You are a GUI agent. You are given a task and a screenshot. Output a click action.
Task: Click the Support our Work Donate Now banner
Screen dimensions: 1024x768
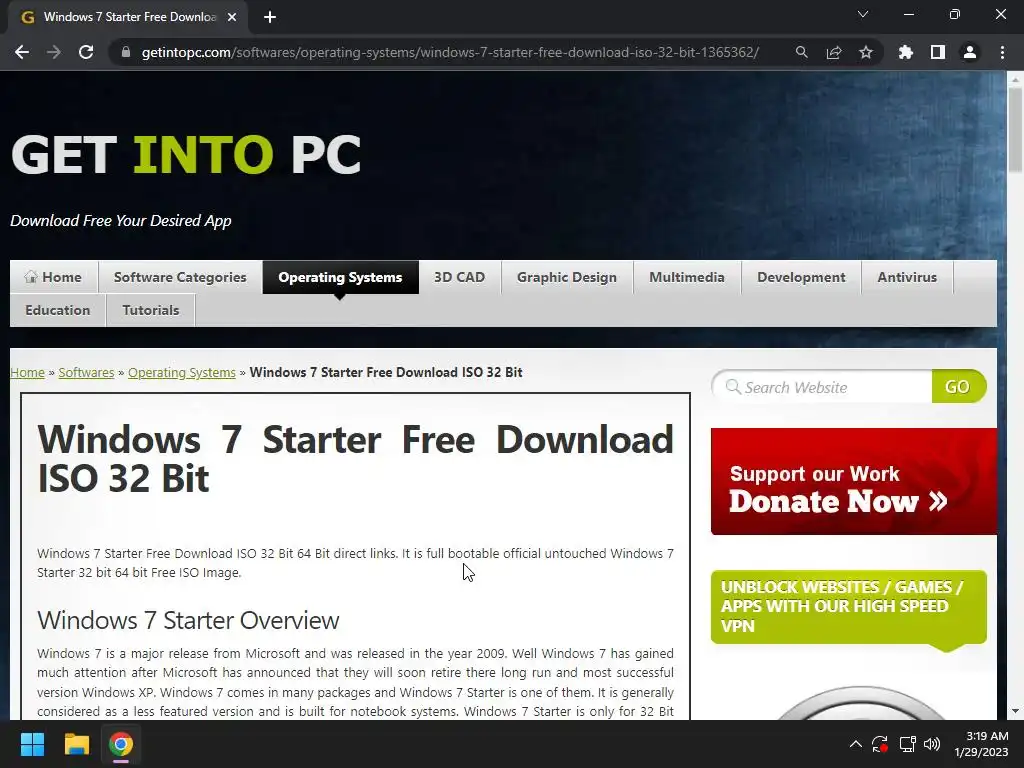tap(854, 481)
